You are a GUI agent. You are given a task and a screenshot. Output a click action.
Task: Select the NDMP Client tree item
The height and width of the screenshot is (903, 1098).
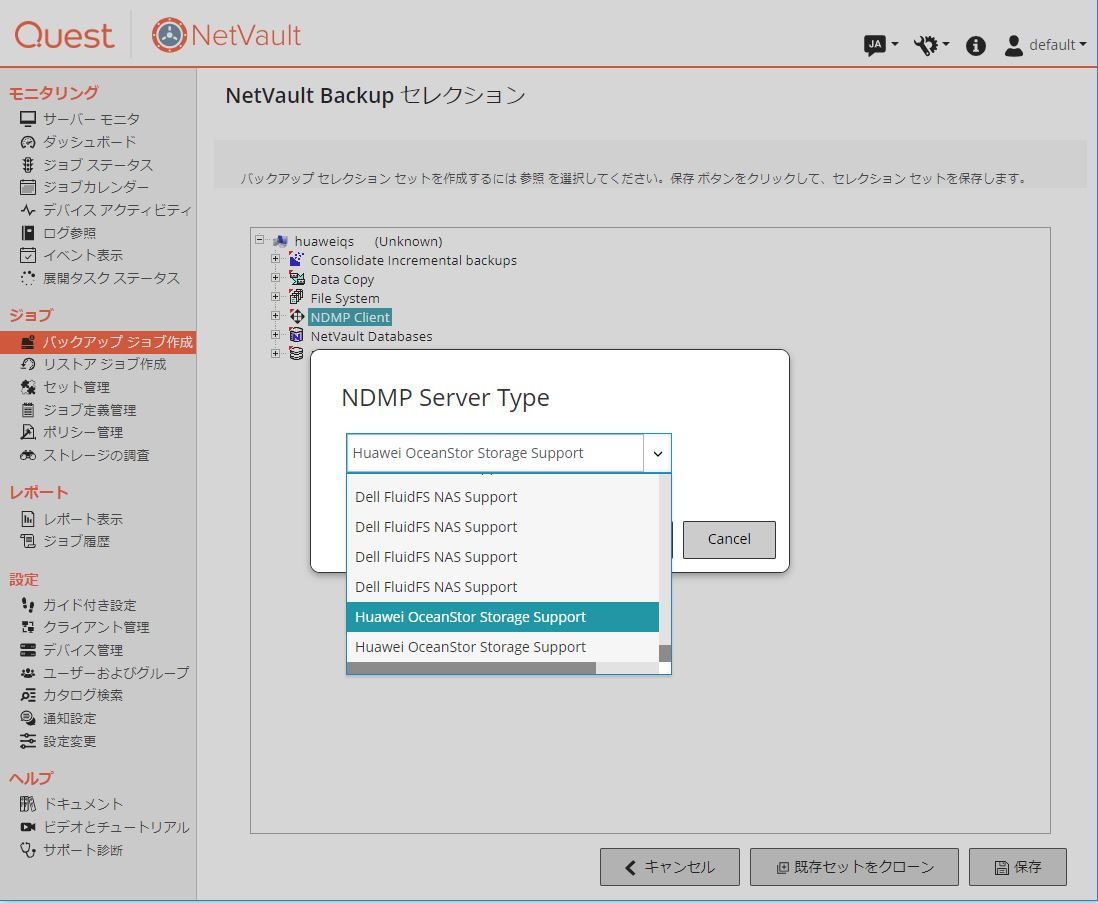pyautogui.click(x=350, y=317)
